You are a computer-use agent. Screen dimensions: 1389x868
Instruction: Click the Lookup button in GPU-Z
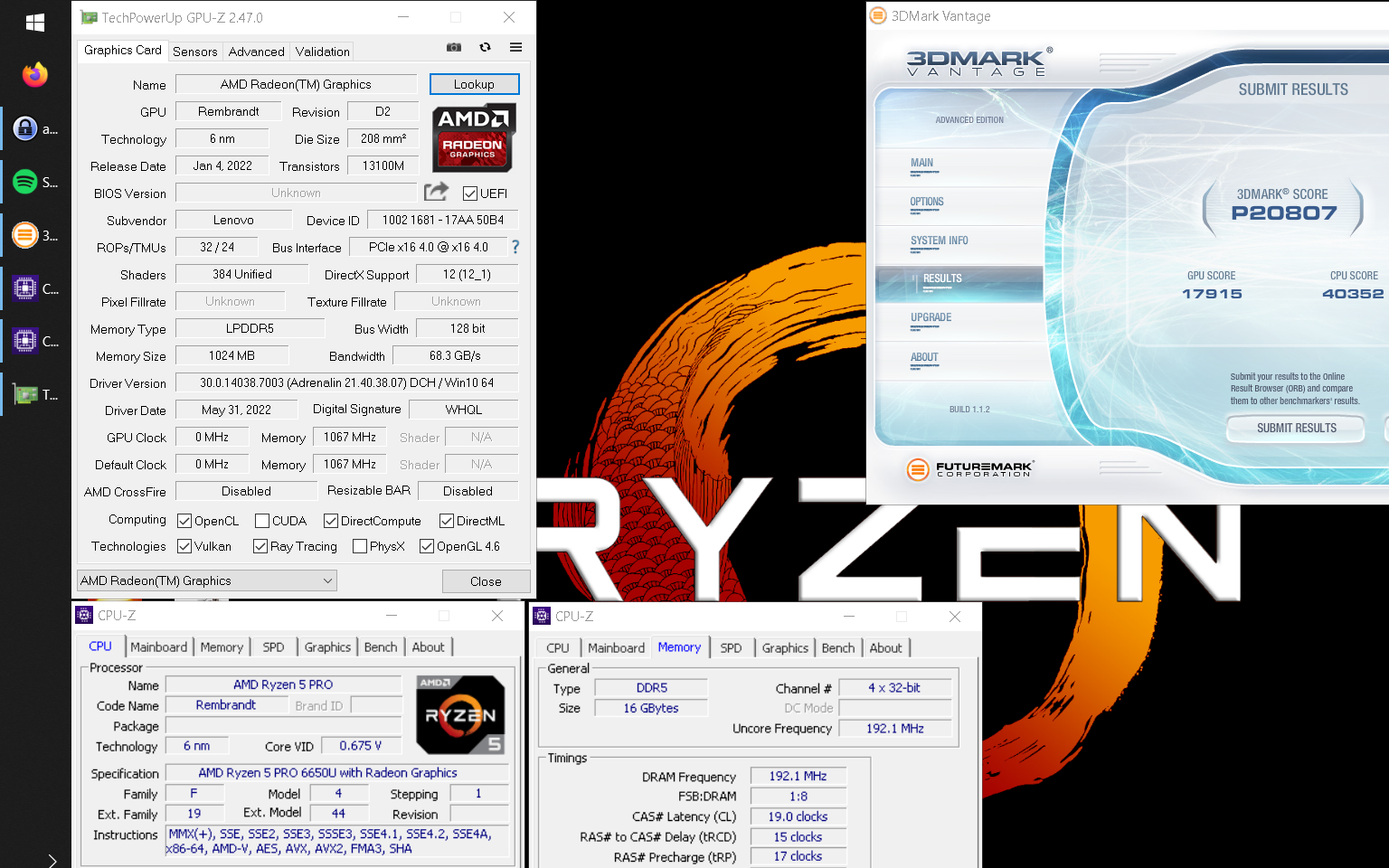474,84
